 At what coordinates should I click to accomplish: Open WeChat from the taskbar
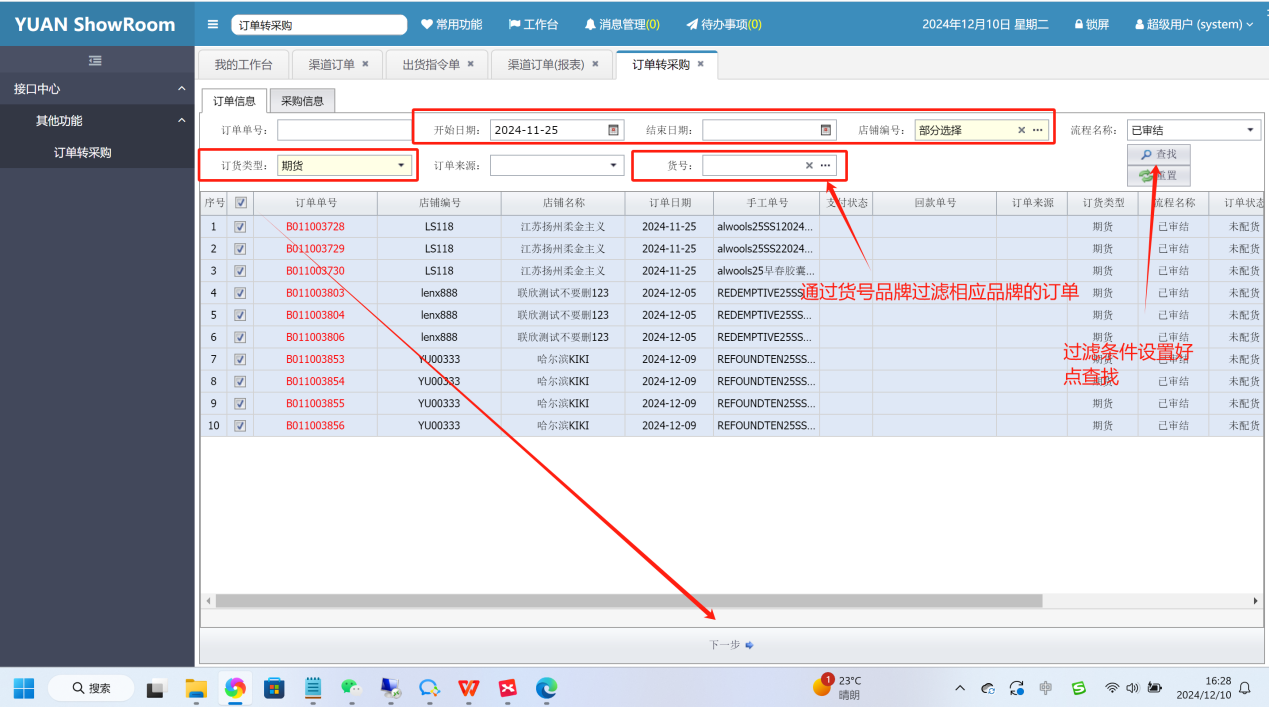click(351, 688)
